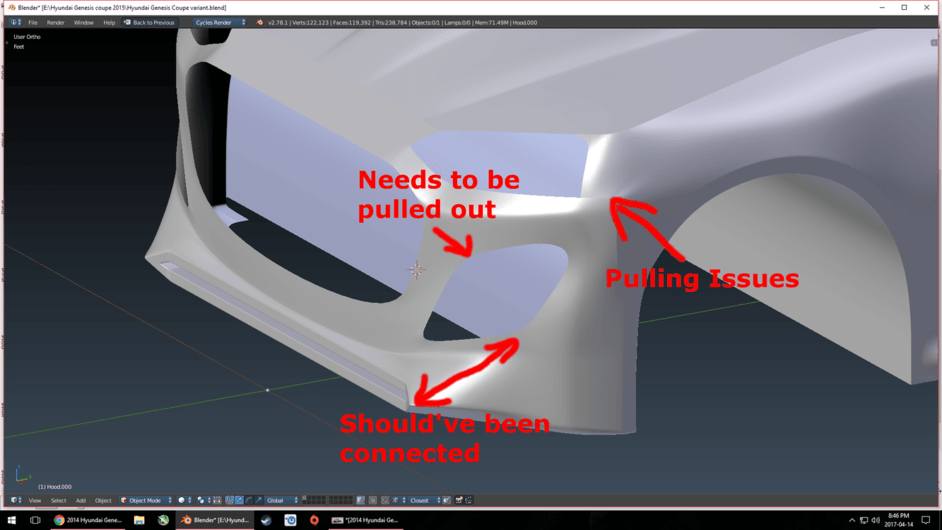Open the Render menu
Image resolution: width=942 pixels, height=530 pixels.
click(55, 22)
